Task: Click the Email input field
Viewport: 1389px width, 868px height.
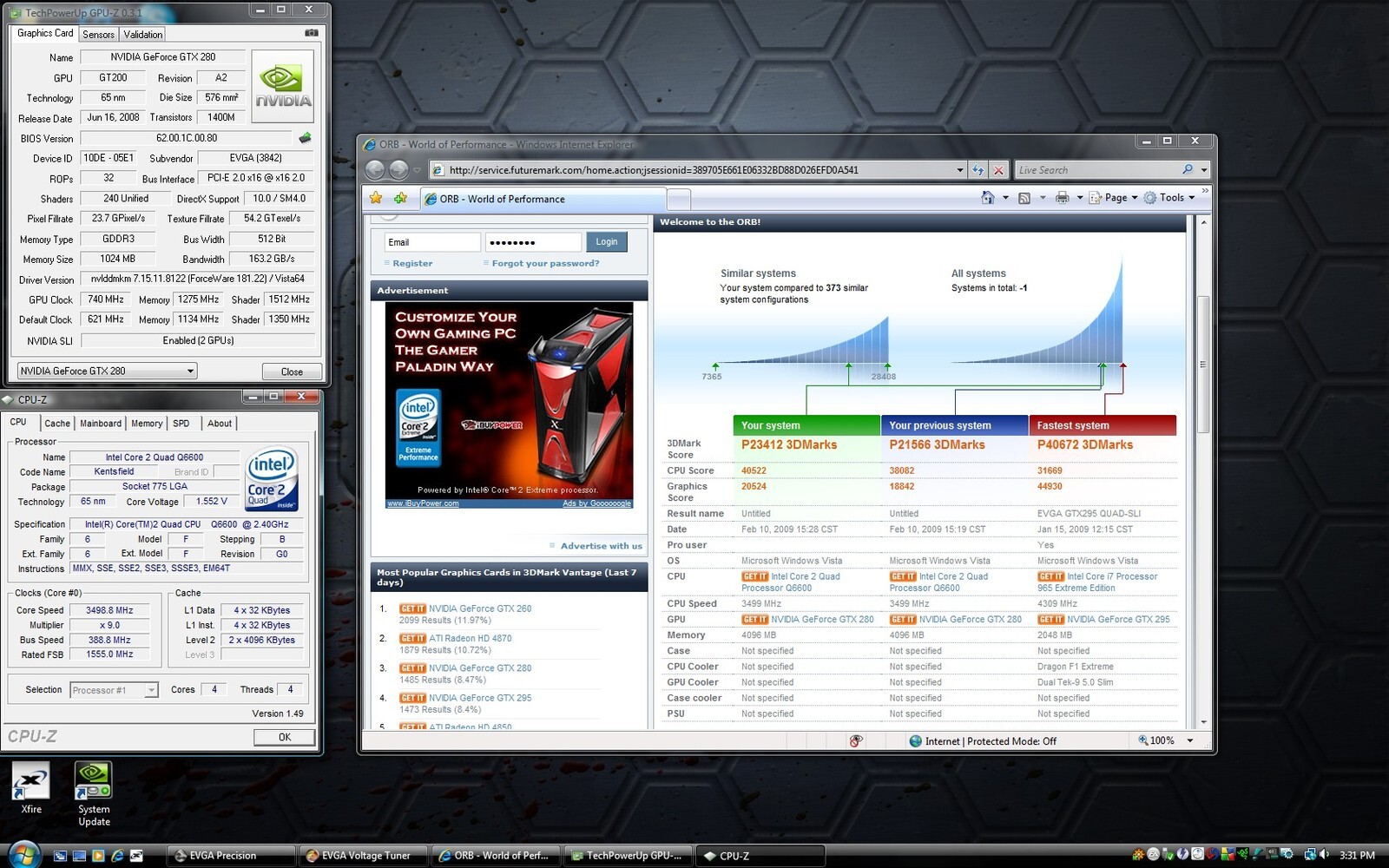Action: point(432,242)
